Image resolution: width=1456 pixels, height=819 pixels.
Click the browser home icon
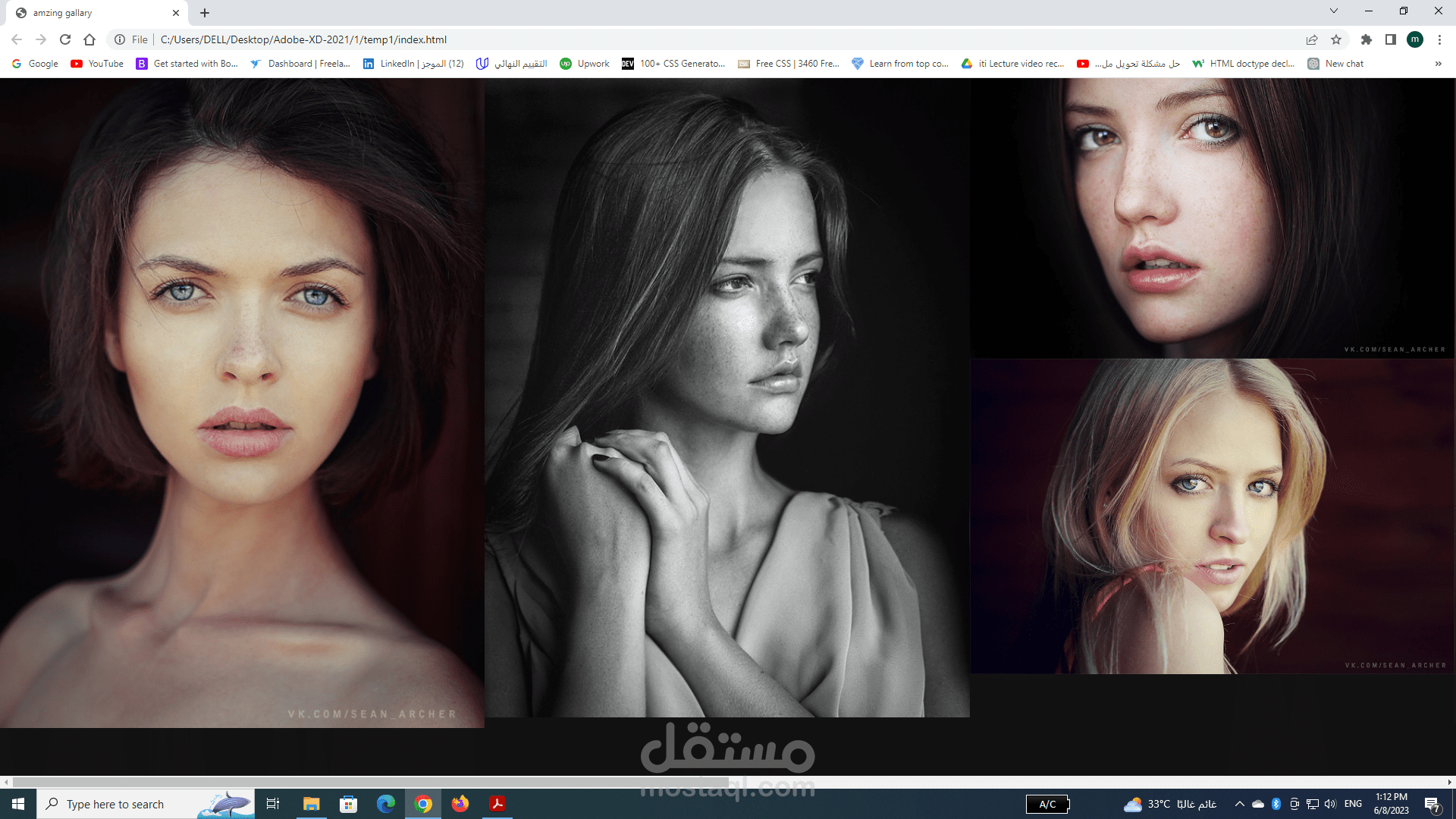(x=89, y=39)
